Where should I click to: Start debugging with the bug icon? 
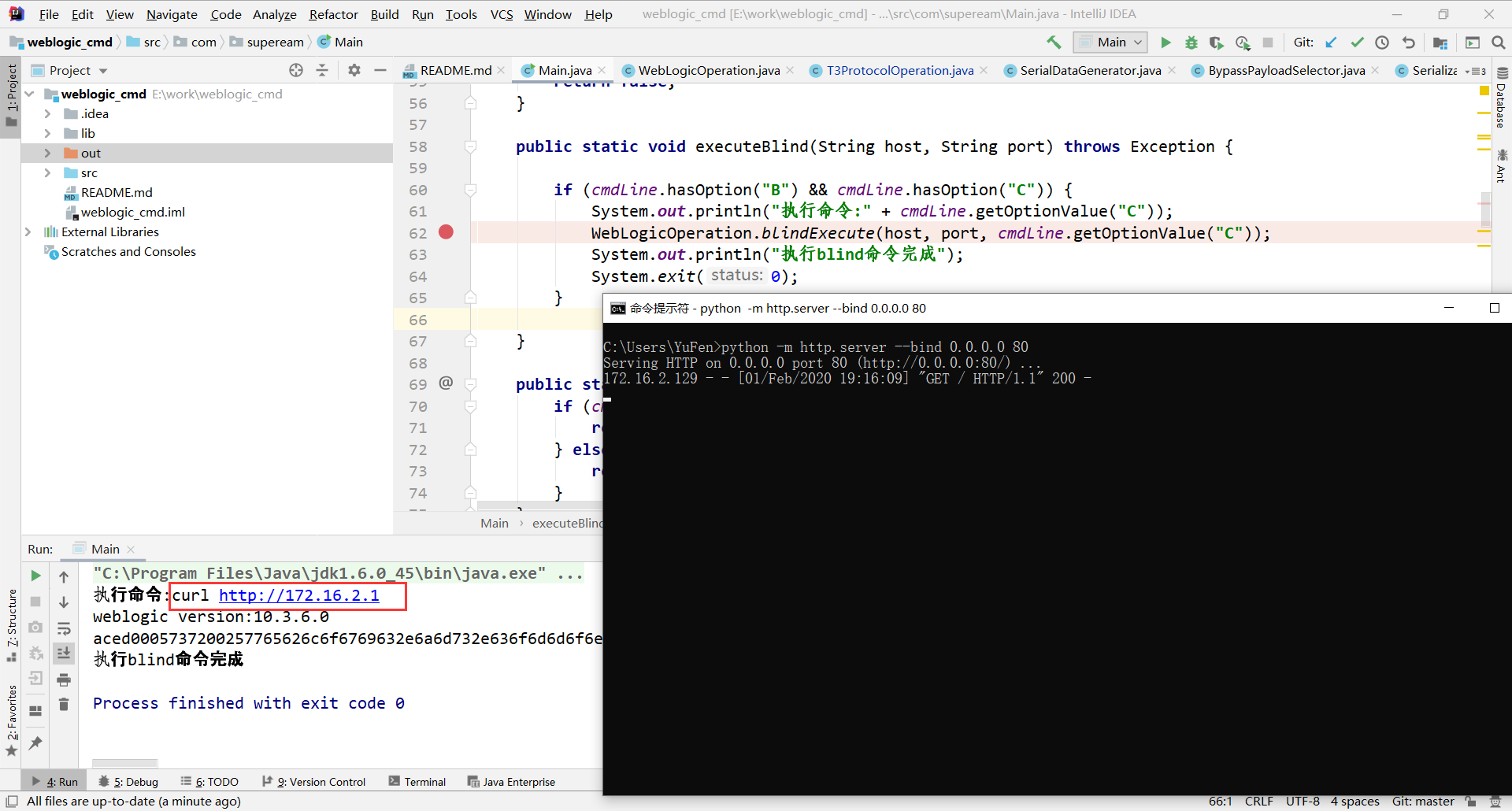pyautogui.click(x=1191, y=43)
